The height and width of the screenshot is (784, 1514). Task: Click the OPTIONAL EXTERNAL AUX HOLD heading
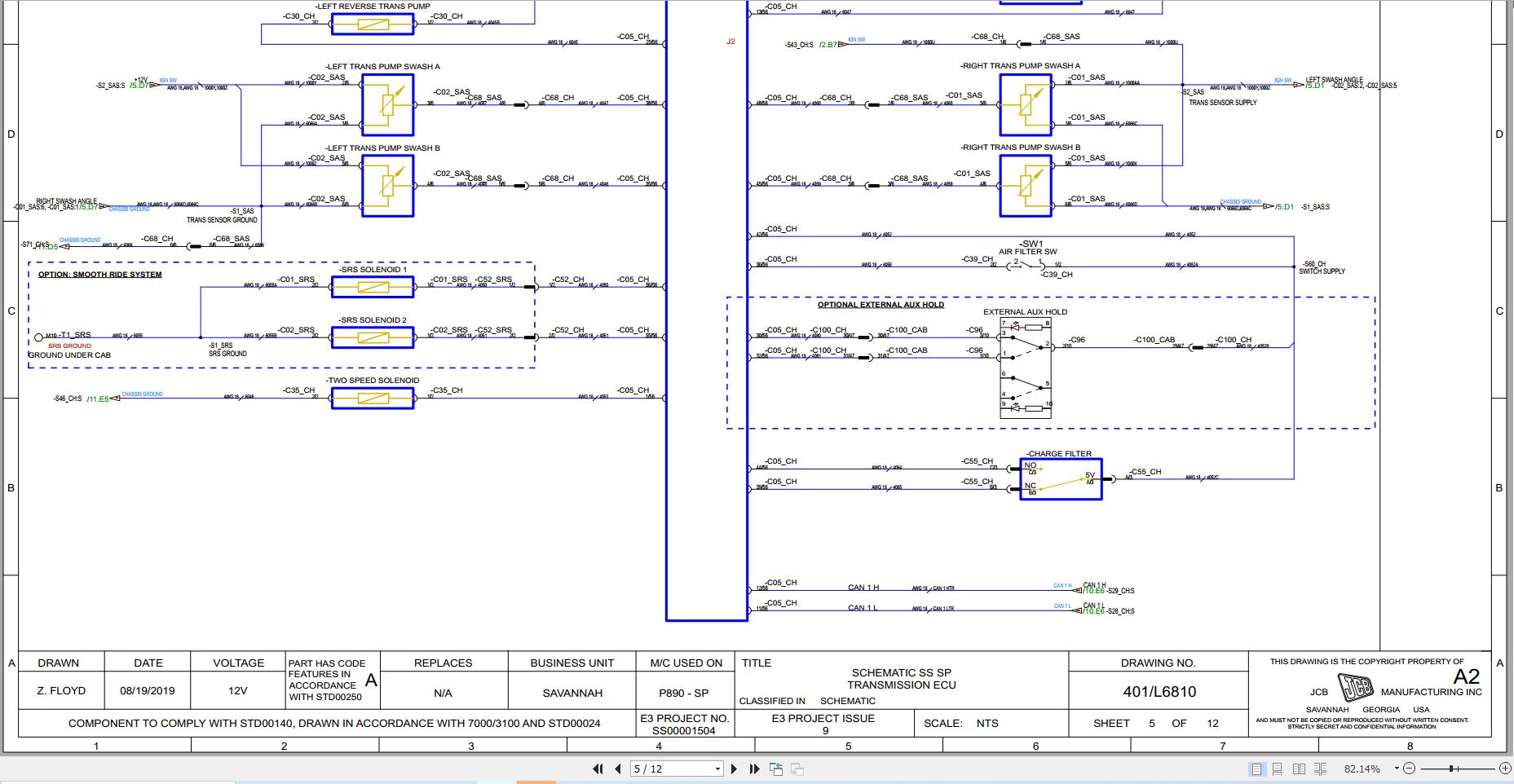[x=881, y=305]
